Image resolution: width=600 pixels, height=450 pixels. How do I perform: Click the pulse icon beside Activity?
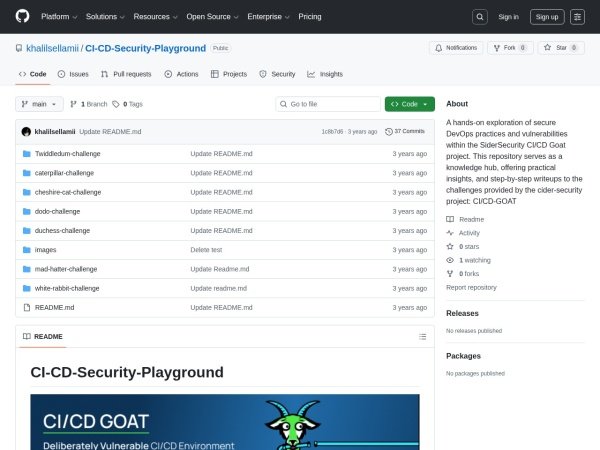[450, 233]
